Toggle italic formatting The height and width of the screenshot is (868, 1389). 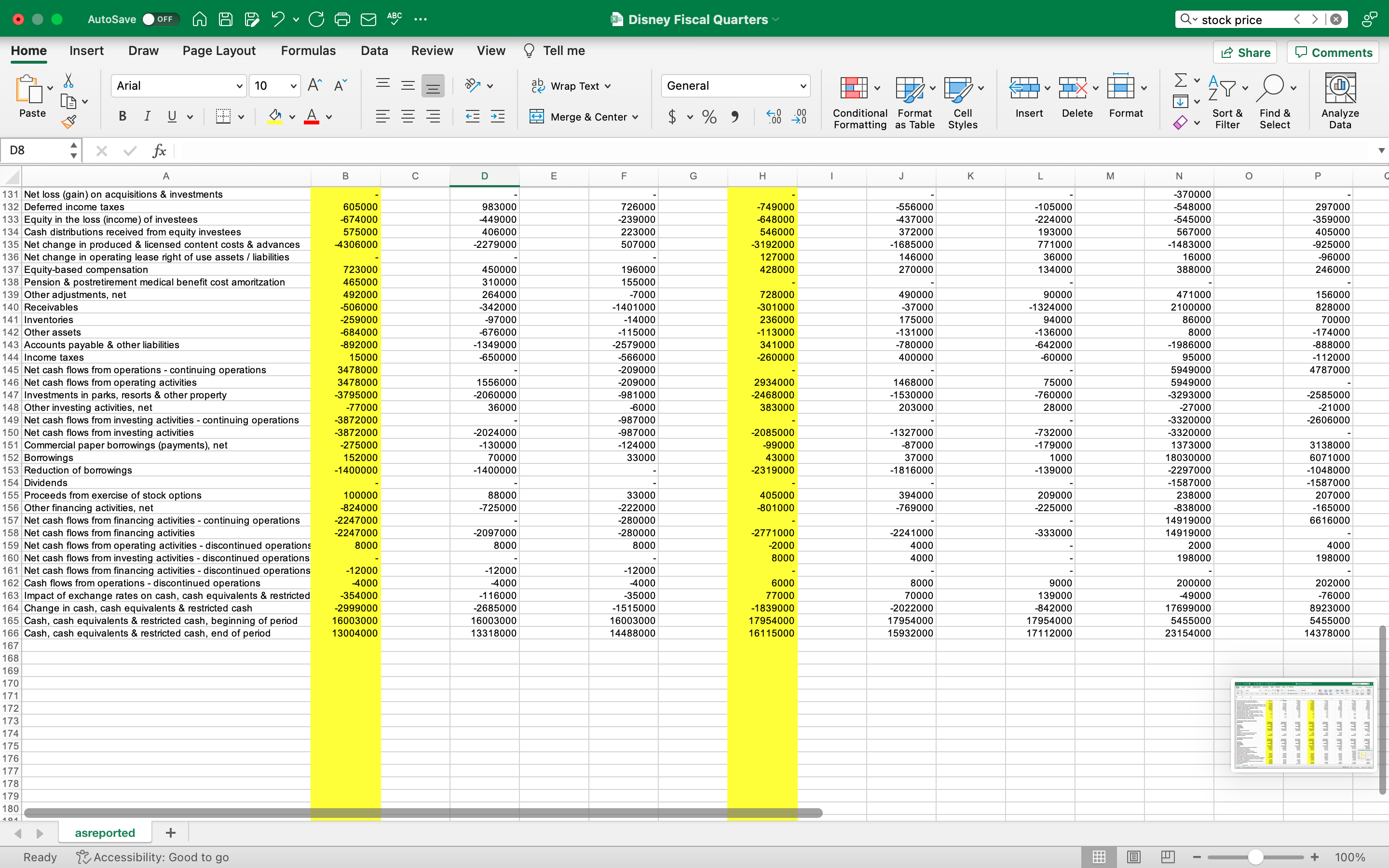(x=147, y=117)
